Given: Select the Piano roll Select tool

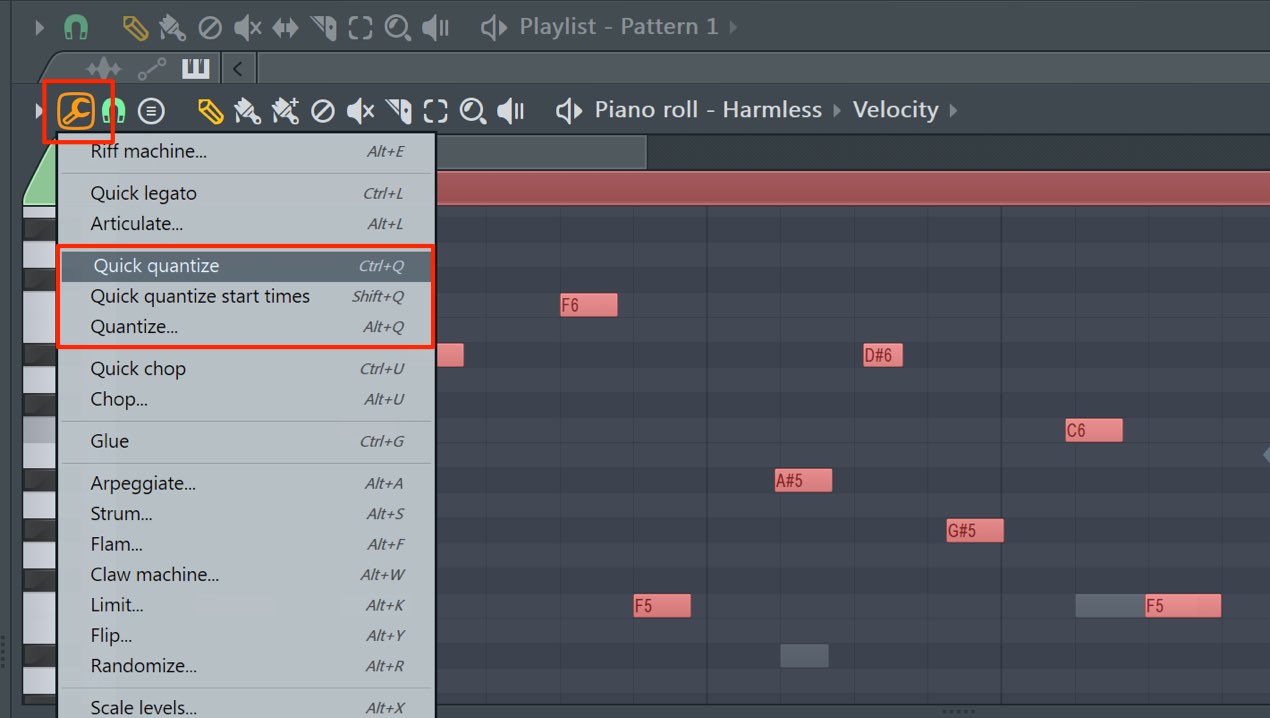Looking at the screenshot, I should 435,110.
